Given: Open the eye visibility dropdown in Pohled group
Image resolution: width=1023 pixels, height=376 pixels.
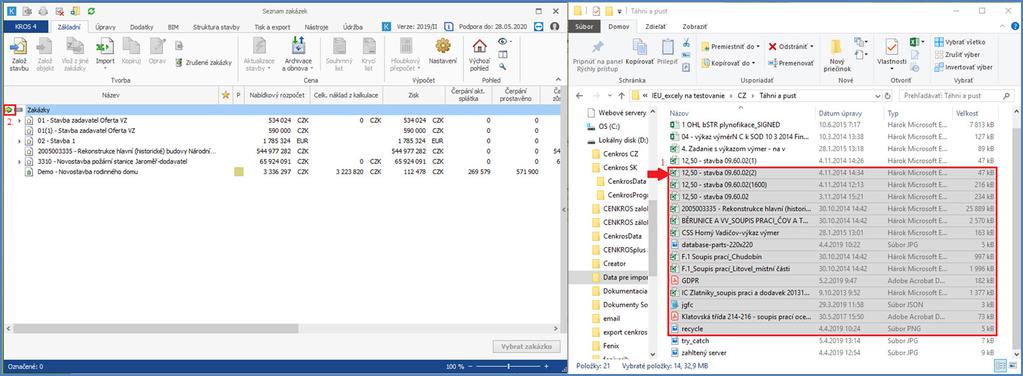Looking at the screenshot, I should pos(504,41).
